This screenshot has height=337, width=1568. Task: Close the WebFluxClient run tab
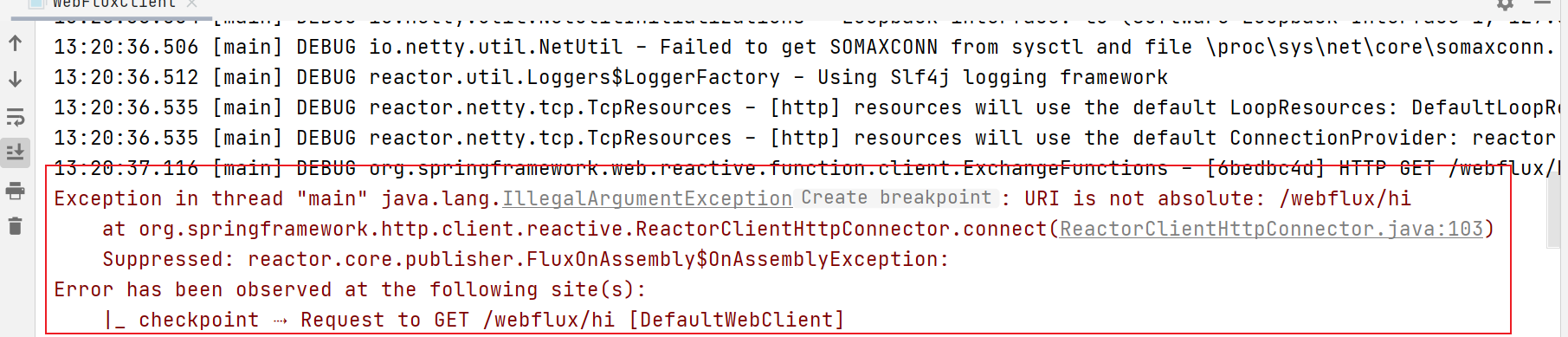[191, 3]
